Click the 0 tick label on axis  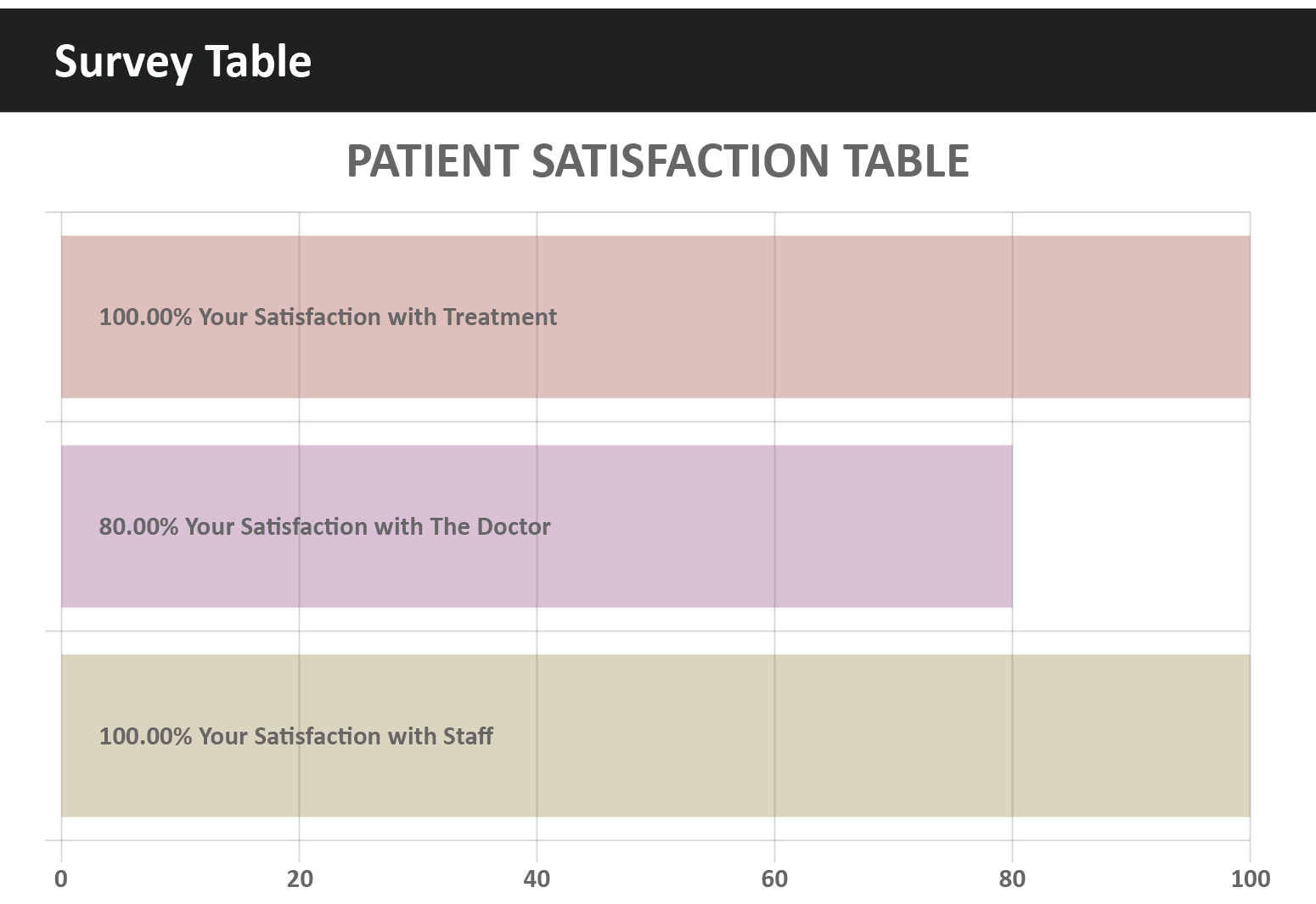[61, 879]
